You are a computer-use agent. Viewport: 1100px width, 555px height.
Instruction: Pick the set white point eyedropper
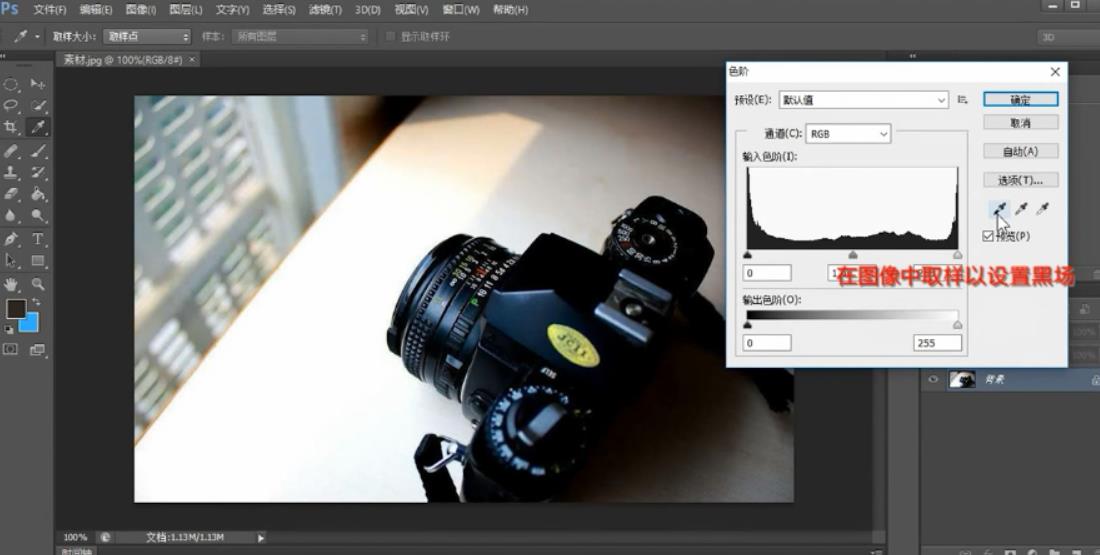click(x=1043, y=208)
